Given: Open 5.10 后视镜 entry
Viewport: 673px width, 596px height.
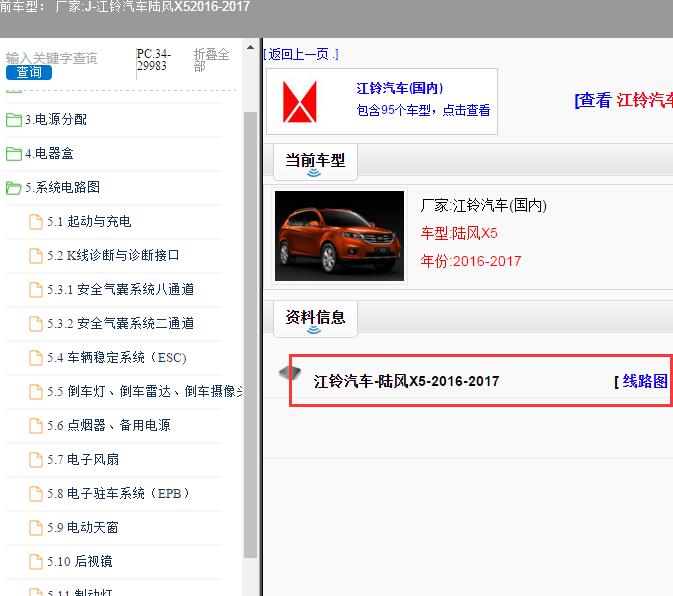Looking at the screenshot, I should click(80, 561).
